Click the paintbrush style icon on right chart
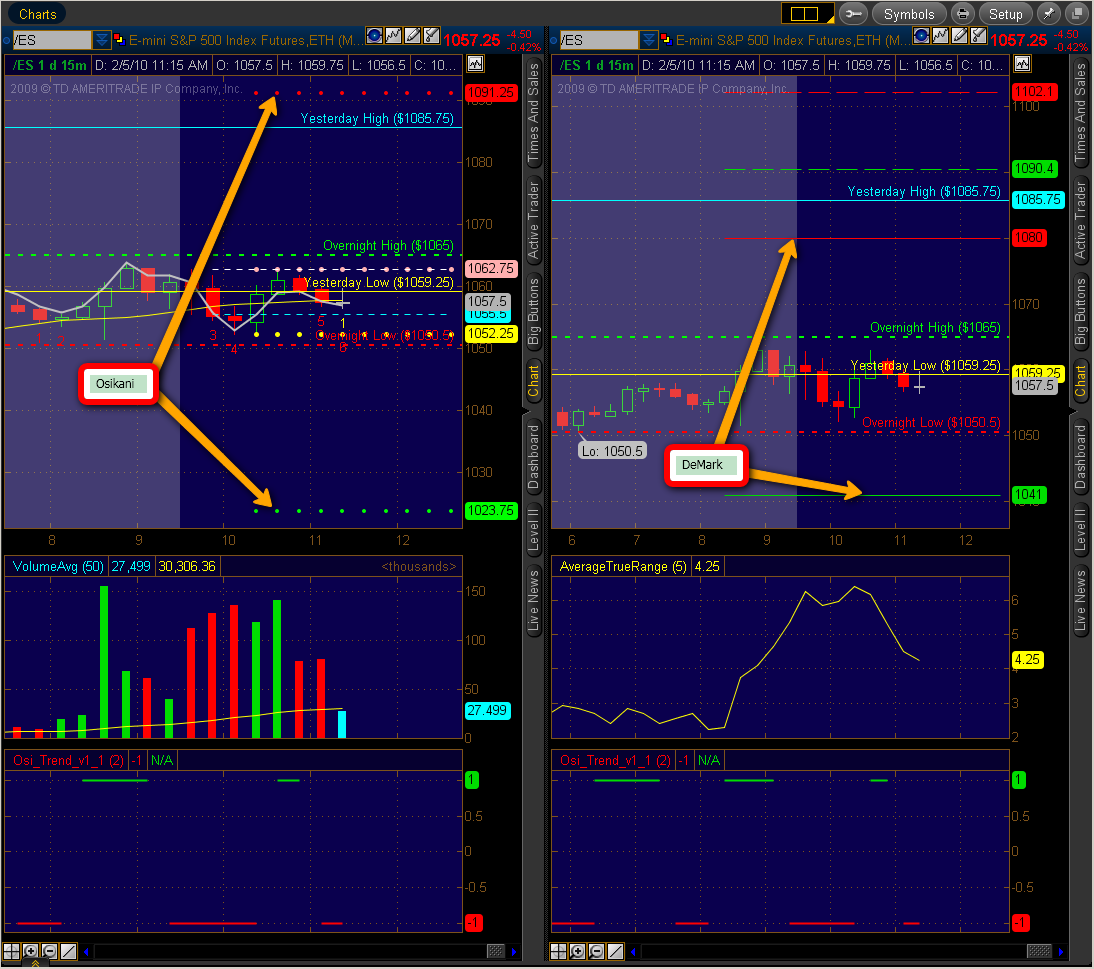Viewport: 1094px width, 969px height. point(979,35)
